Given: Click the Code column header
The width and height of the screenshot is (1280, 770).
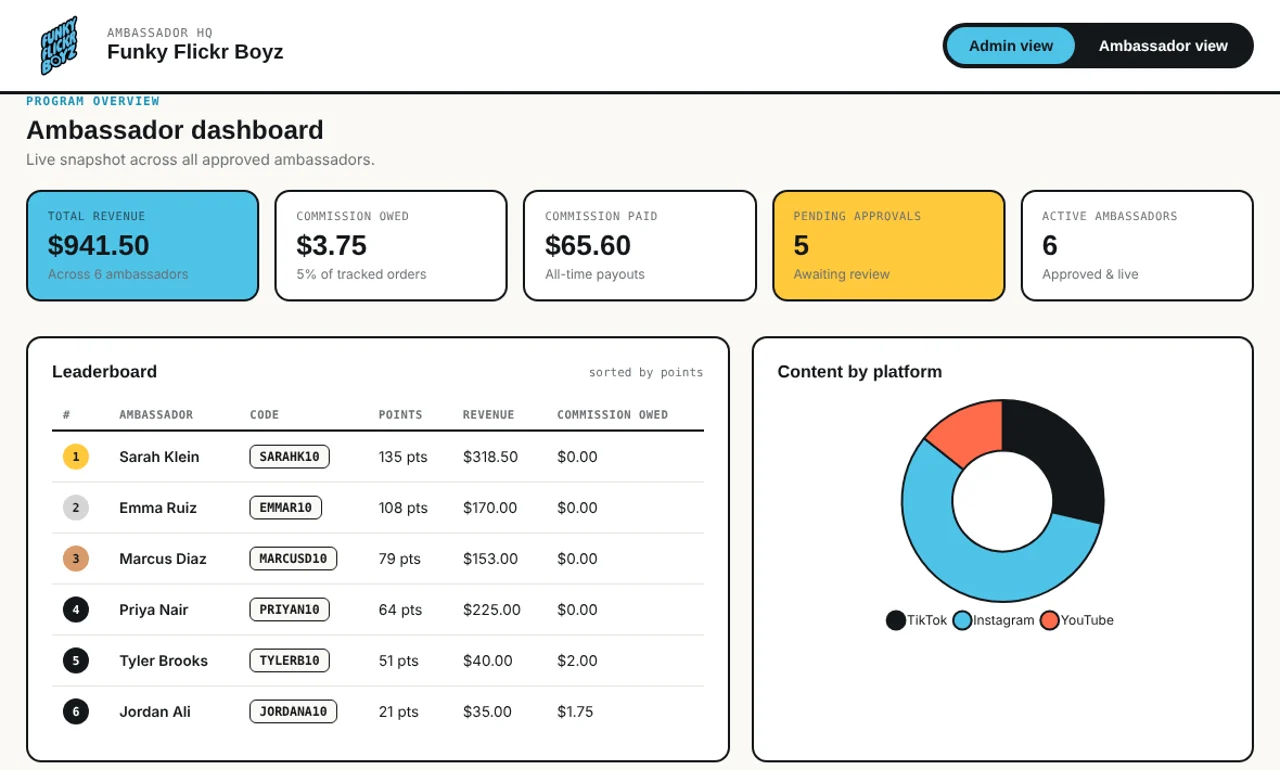Looking at the screenshot, I should point(264,415).
